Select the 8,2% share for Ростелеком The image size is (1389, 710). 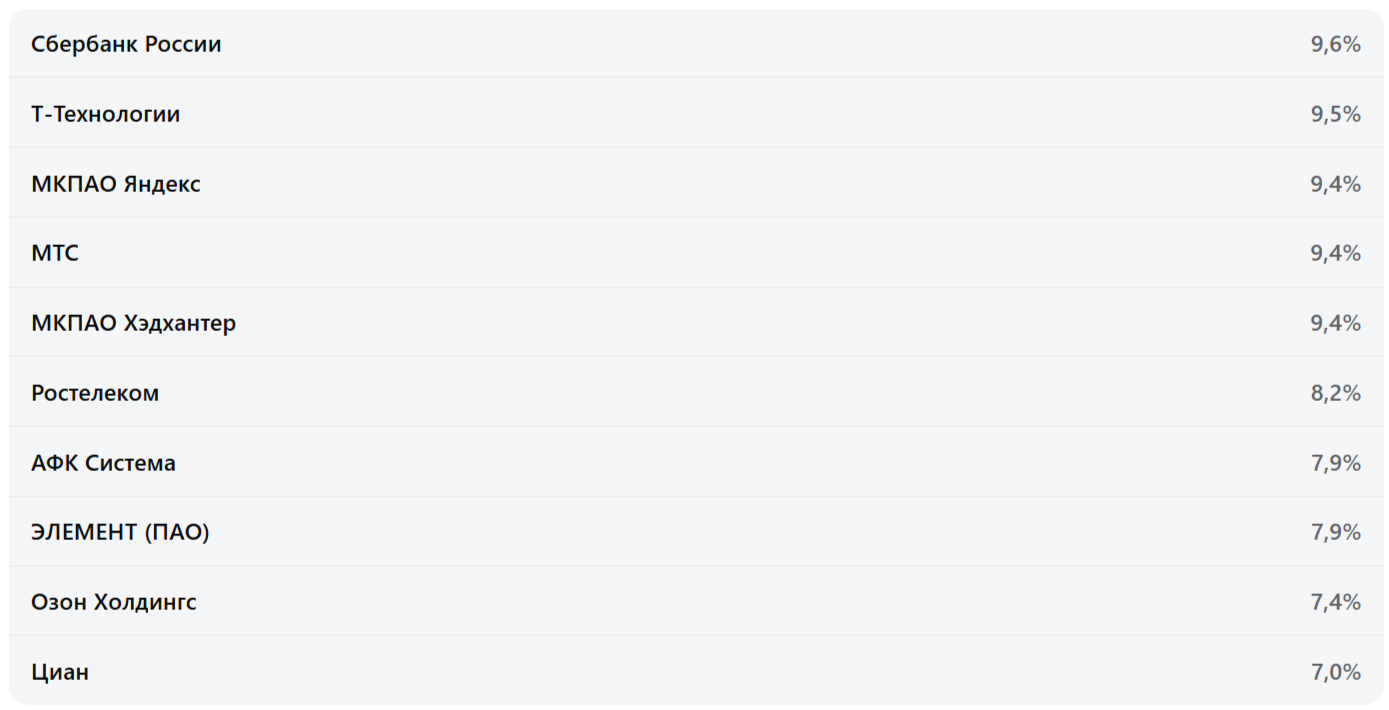pyautogui.click(x=1335, y=393)
